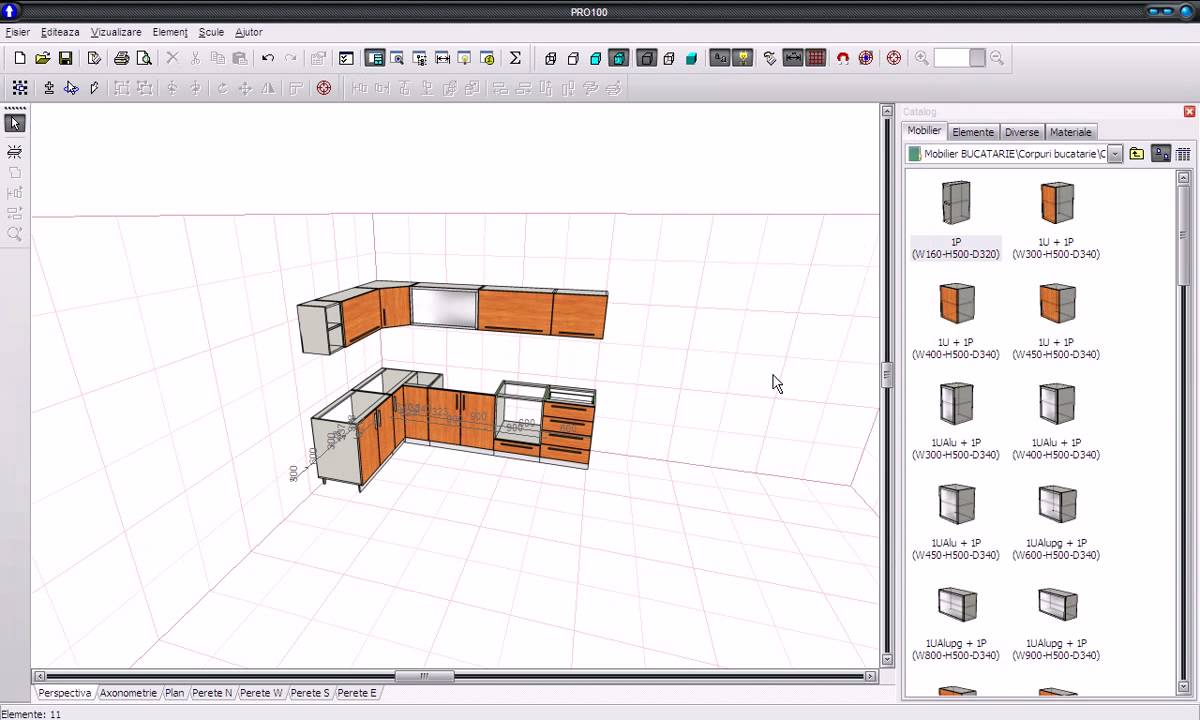The image size is (1200, 720).
Task: Toggle the red grid display button
Action: pyautogui.click(x=816, y=58)
